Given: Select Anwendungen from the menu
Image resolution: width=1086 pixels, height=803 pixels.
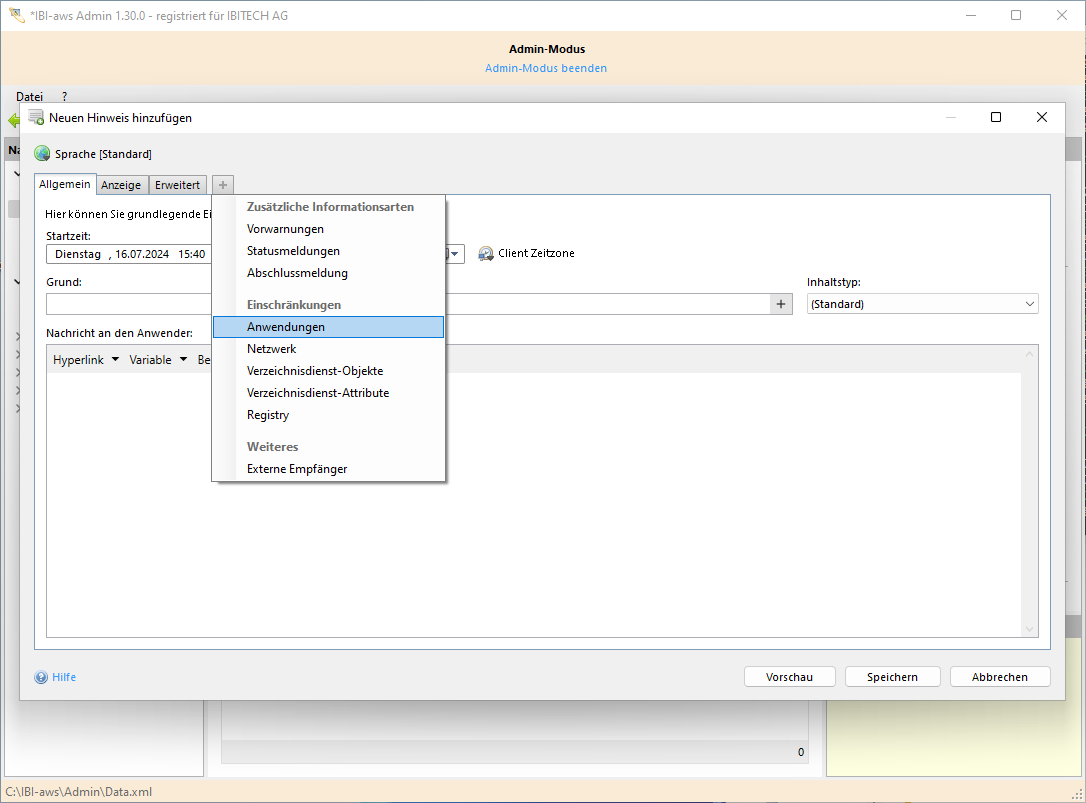Looking at the screenshot, I should (x=286, y=327).
